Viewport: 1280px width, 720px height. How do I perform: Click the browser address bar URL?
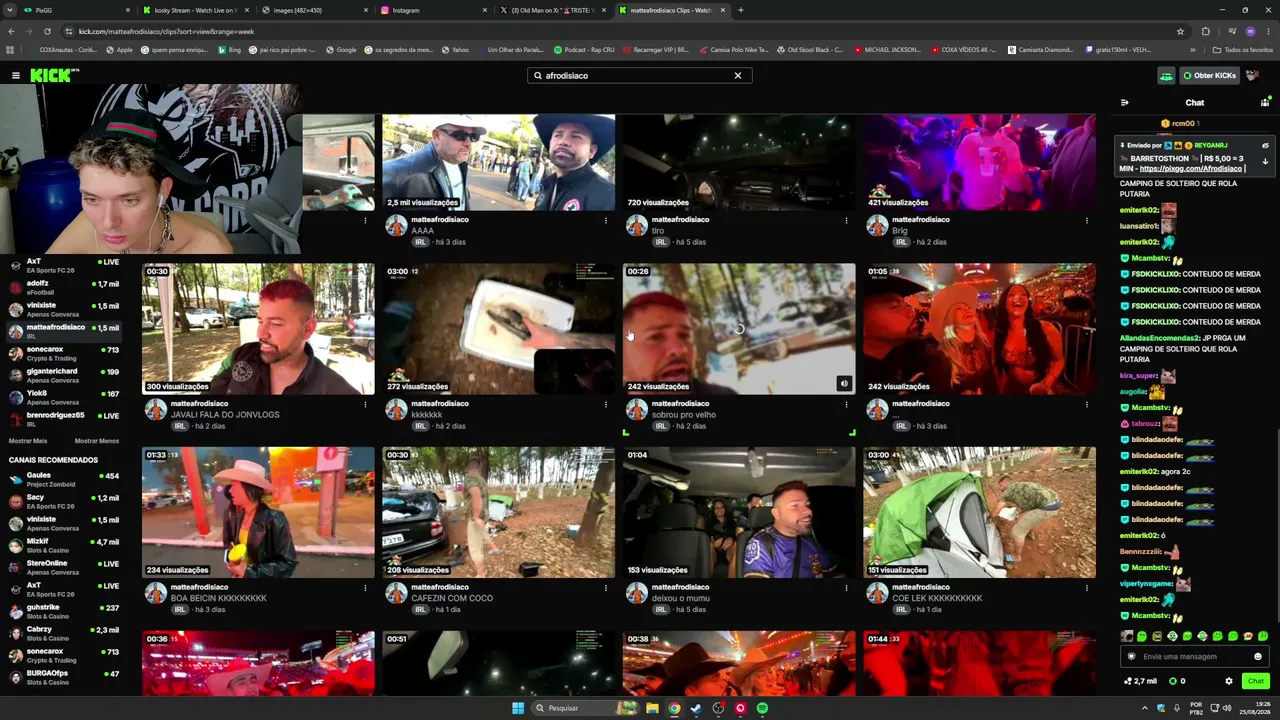click(166, 31)
